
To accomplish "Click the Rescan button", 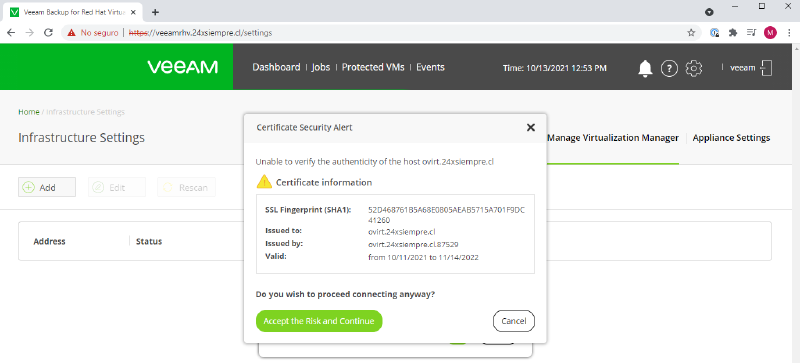I will coord(186,187).
